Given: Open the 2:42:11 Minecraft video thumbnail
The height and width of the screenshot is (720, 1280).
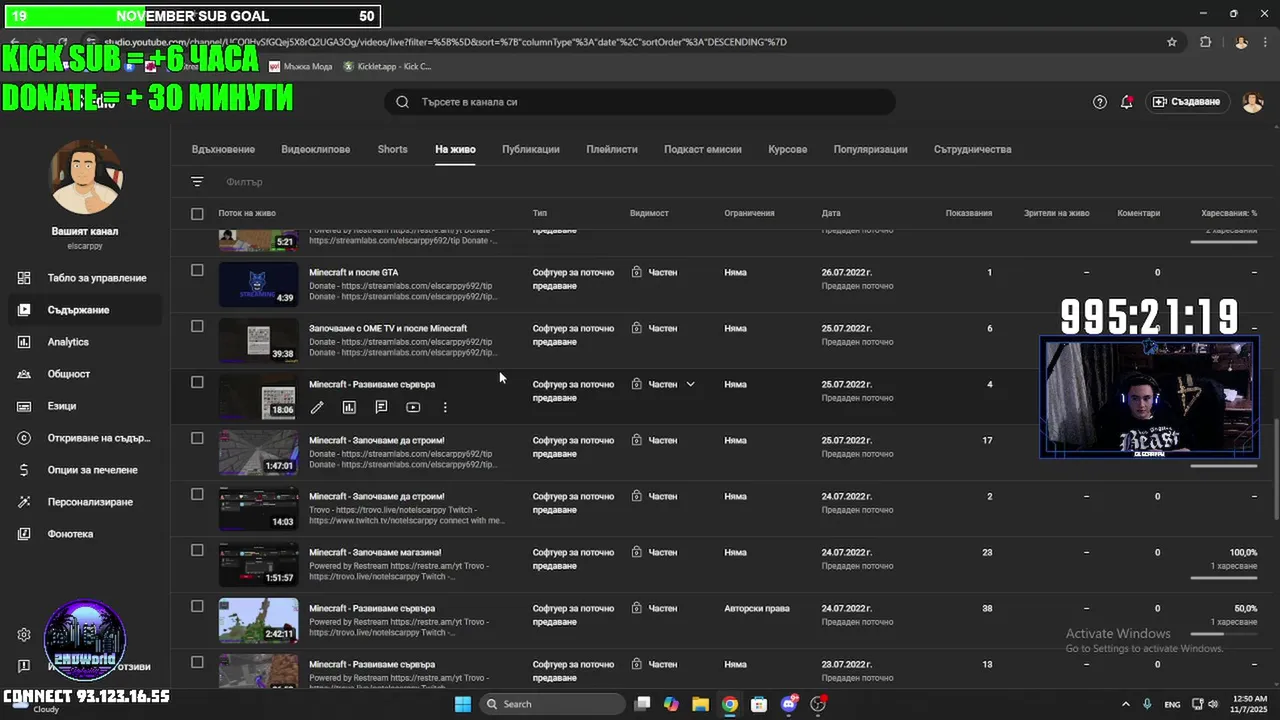Looking at the screenshot, I should 258,620.
